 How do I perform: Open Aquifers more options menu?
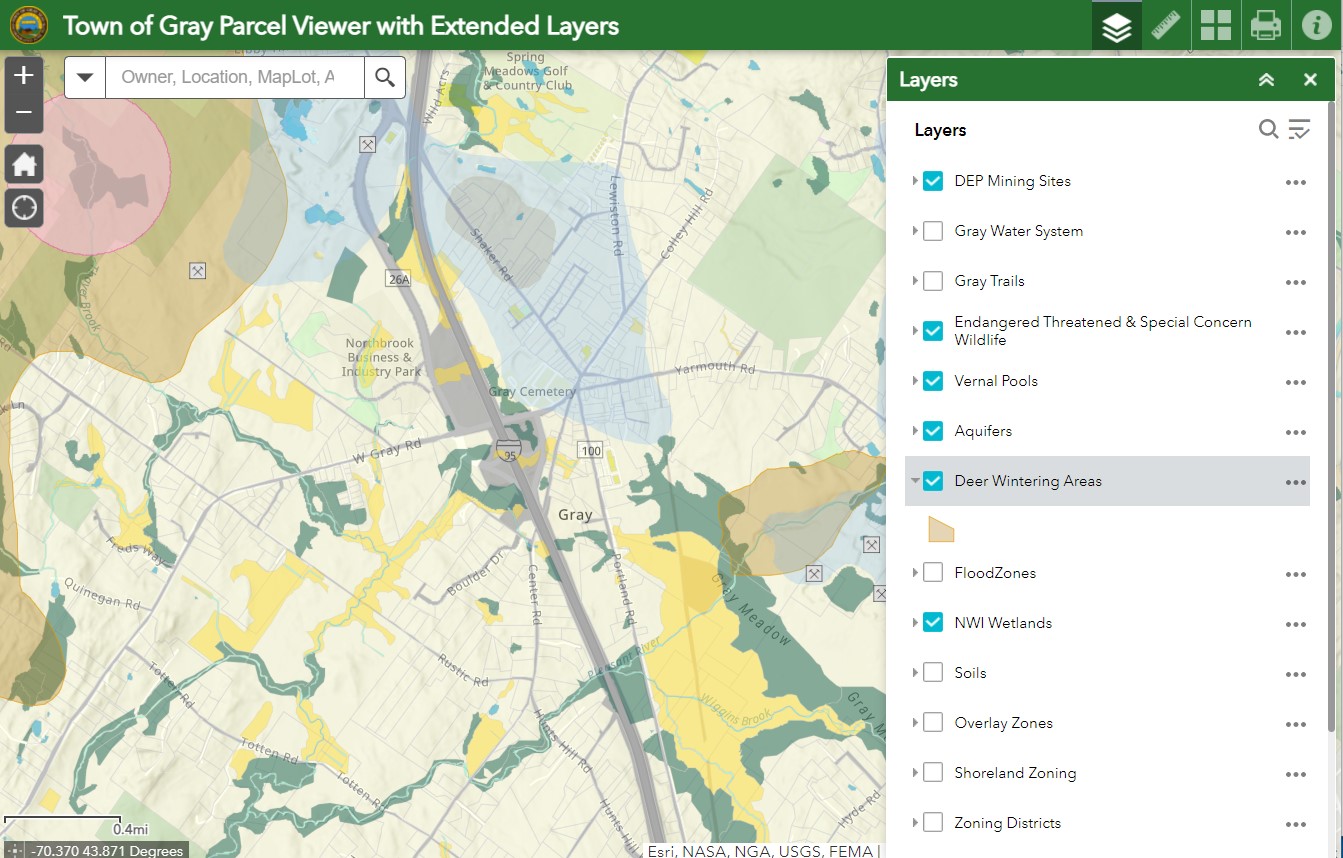tap(1296, 432)
